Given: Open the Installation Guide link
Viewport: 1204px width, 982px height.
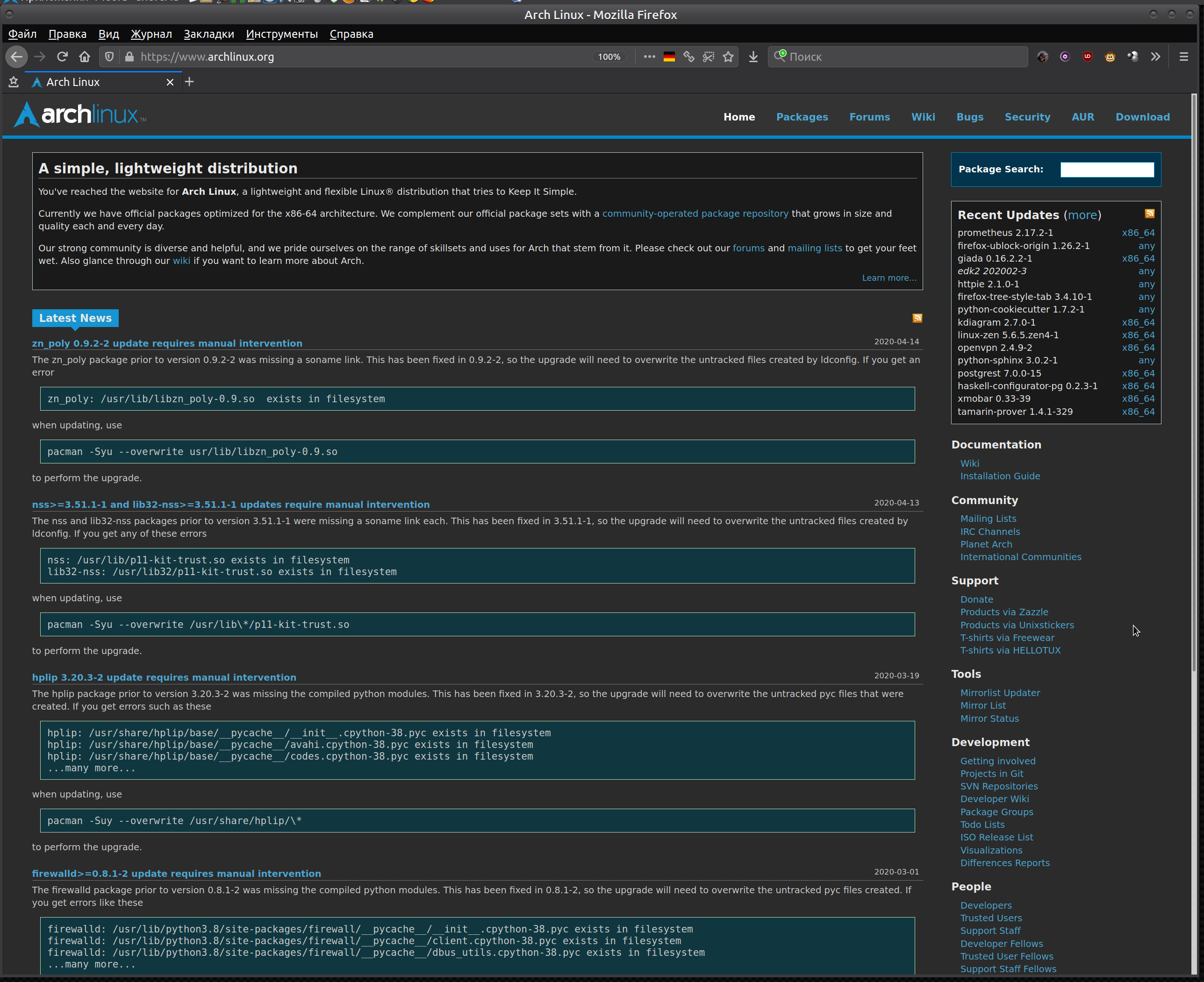Looking at the screenshot, I should point(1000,477).
